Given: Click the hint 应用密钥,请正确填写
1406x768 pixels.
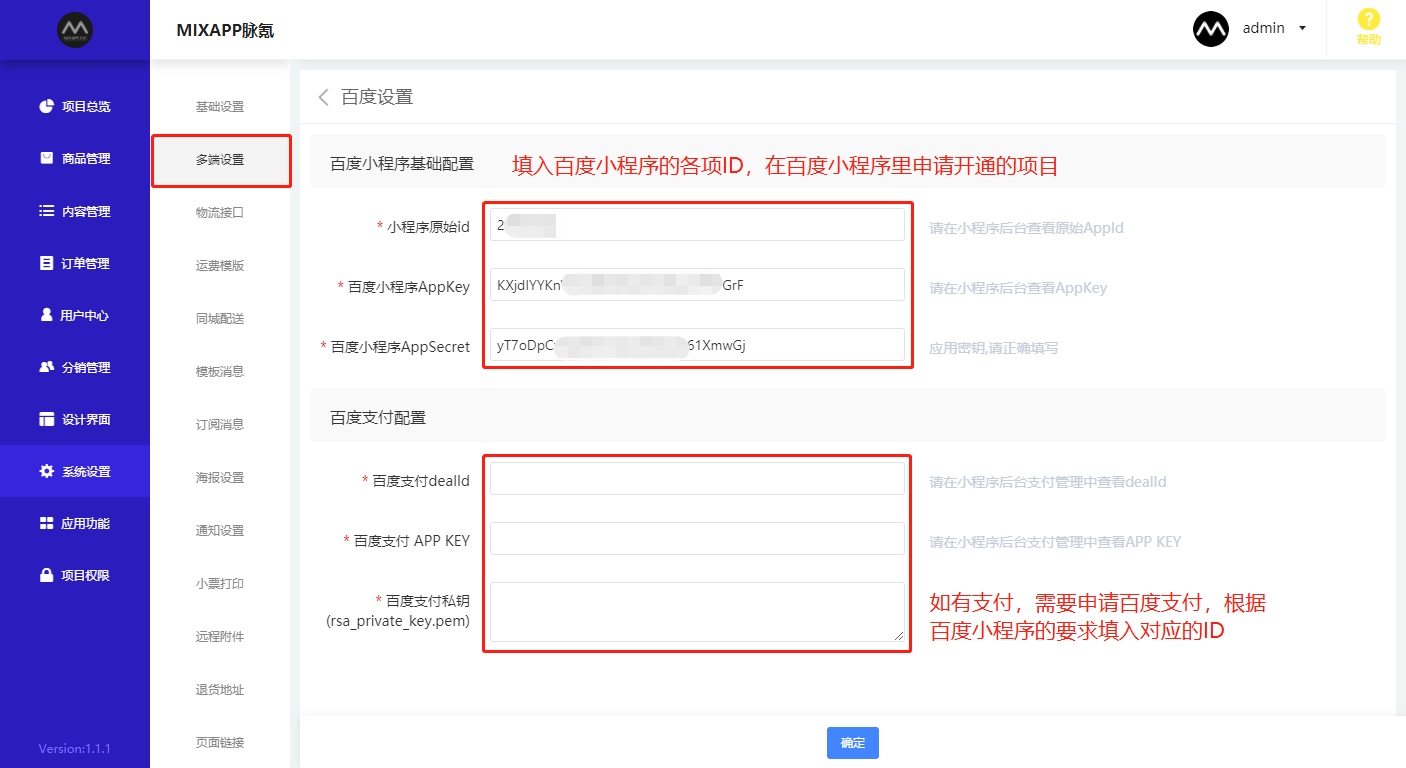Looking at the screenshot, I should [x=994, y=348].
